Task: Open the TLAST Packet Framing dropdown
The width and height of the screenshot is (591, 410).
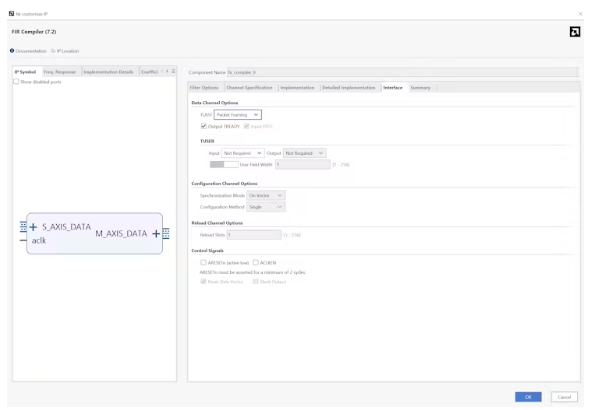Action: click(237, 115)
